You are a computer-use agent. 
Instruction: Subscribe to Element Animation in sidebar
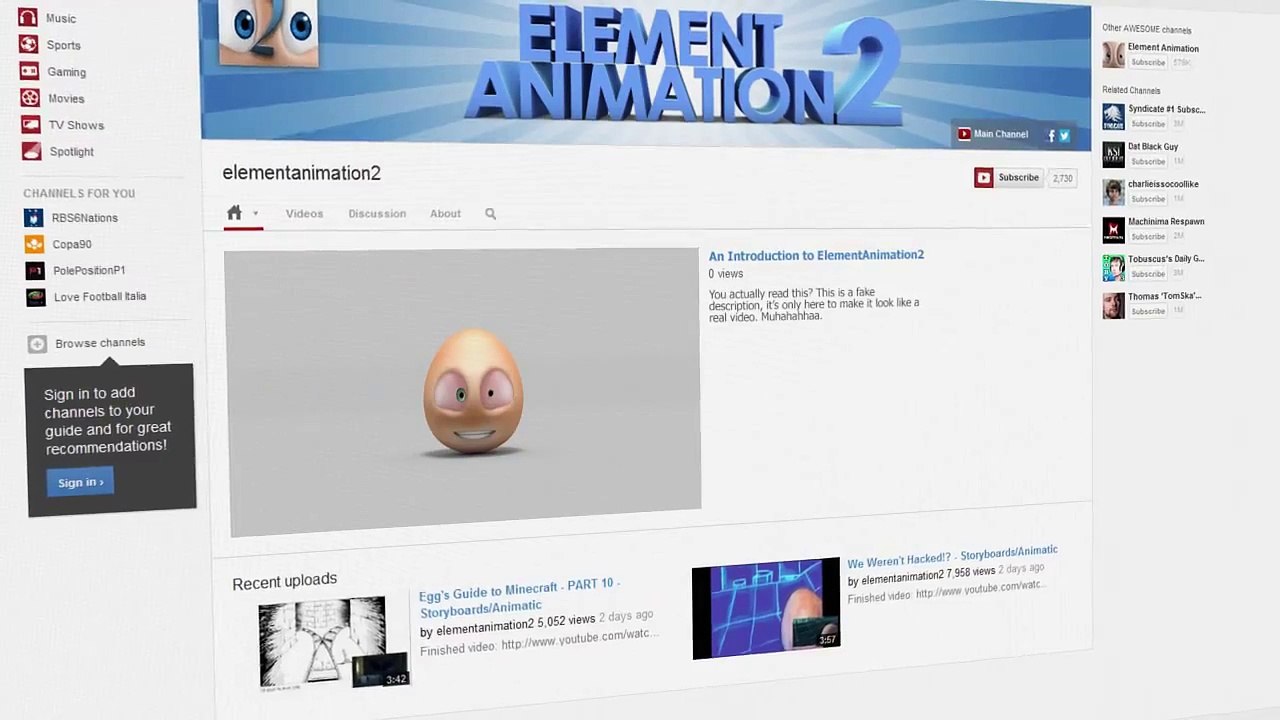1148,63
